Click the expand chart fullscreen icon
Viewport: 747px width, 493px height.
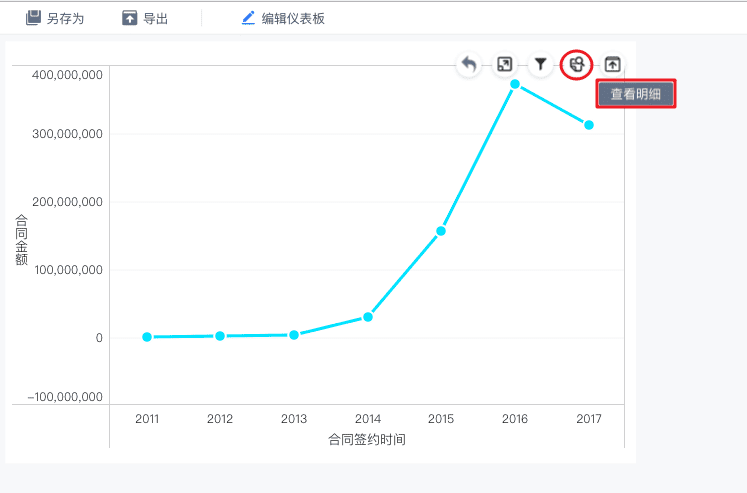point(505,65)
